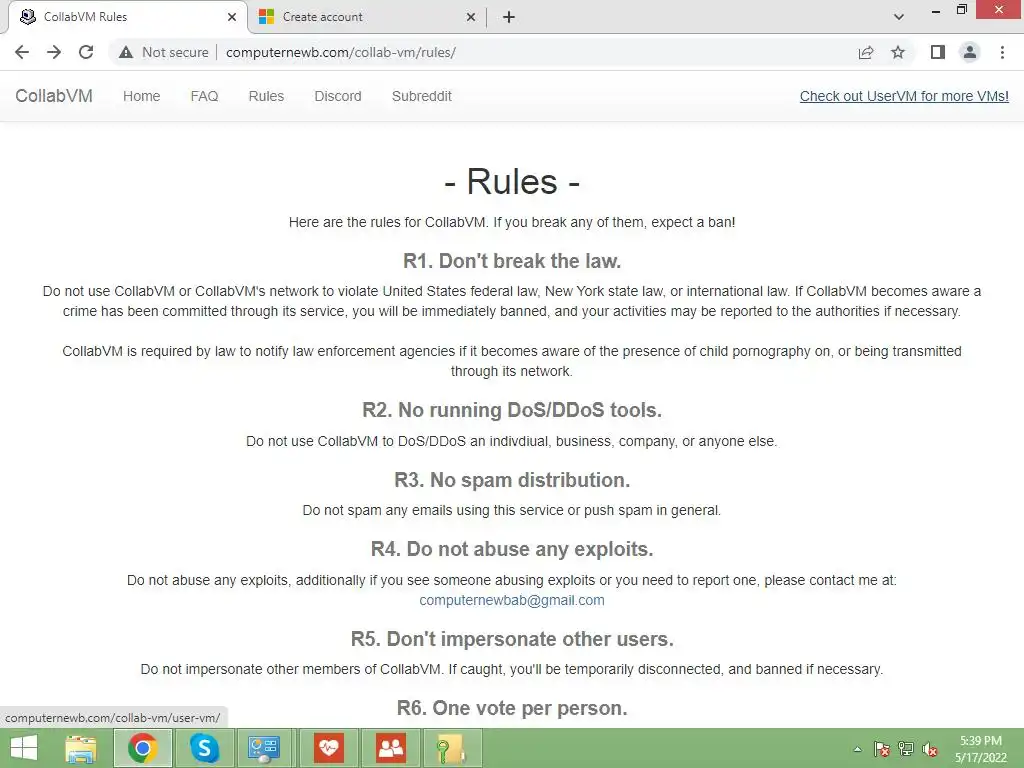Show hidden system tray icons
Viewport: 1024px width, 768px height.
point(857,749)
